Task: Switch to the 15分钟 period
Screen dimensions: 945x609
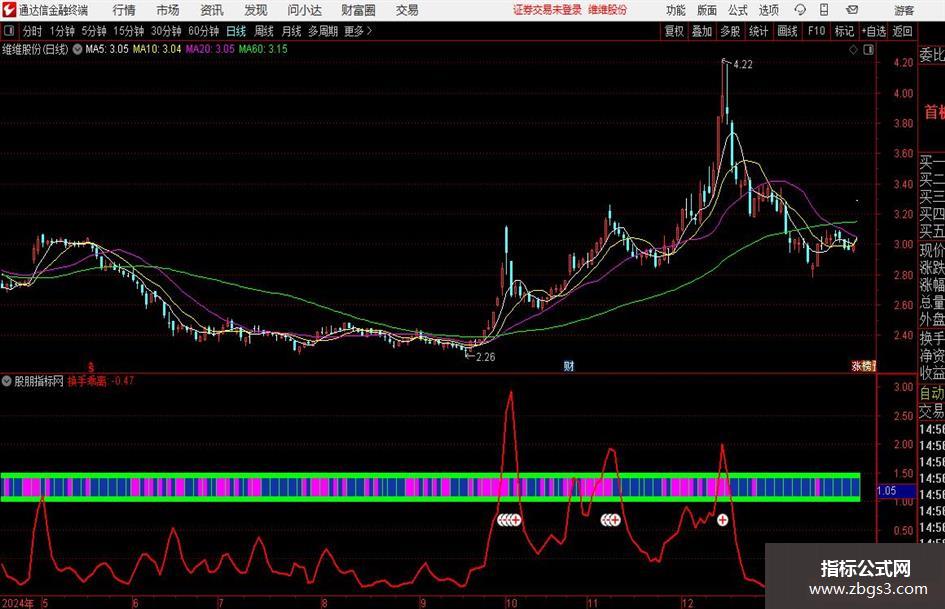Action: (128, 31)
